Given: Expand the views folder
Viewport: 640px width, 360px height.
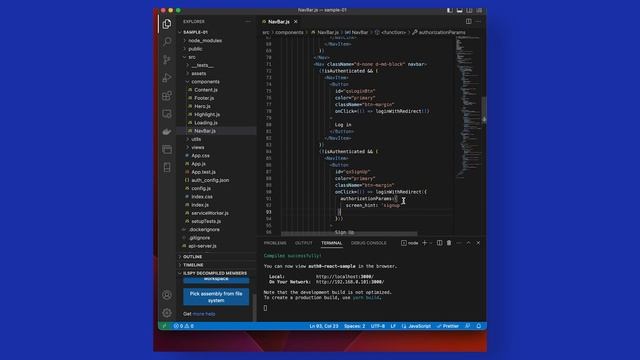Looking at the screenshot, I should coord(198,147).
